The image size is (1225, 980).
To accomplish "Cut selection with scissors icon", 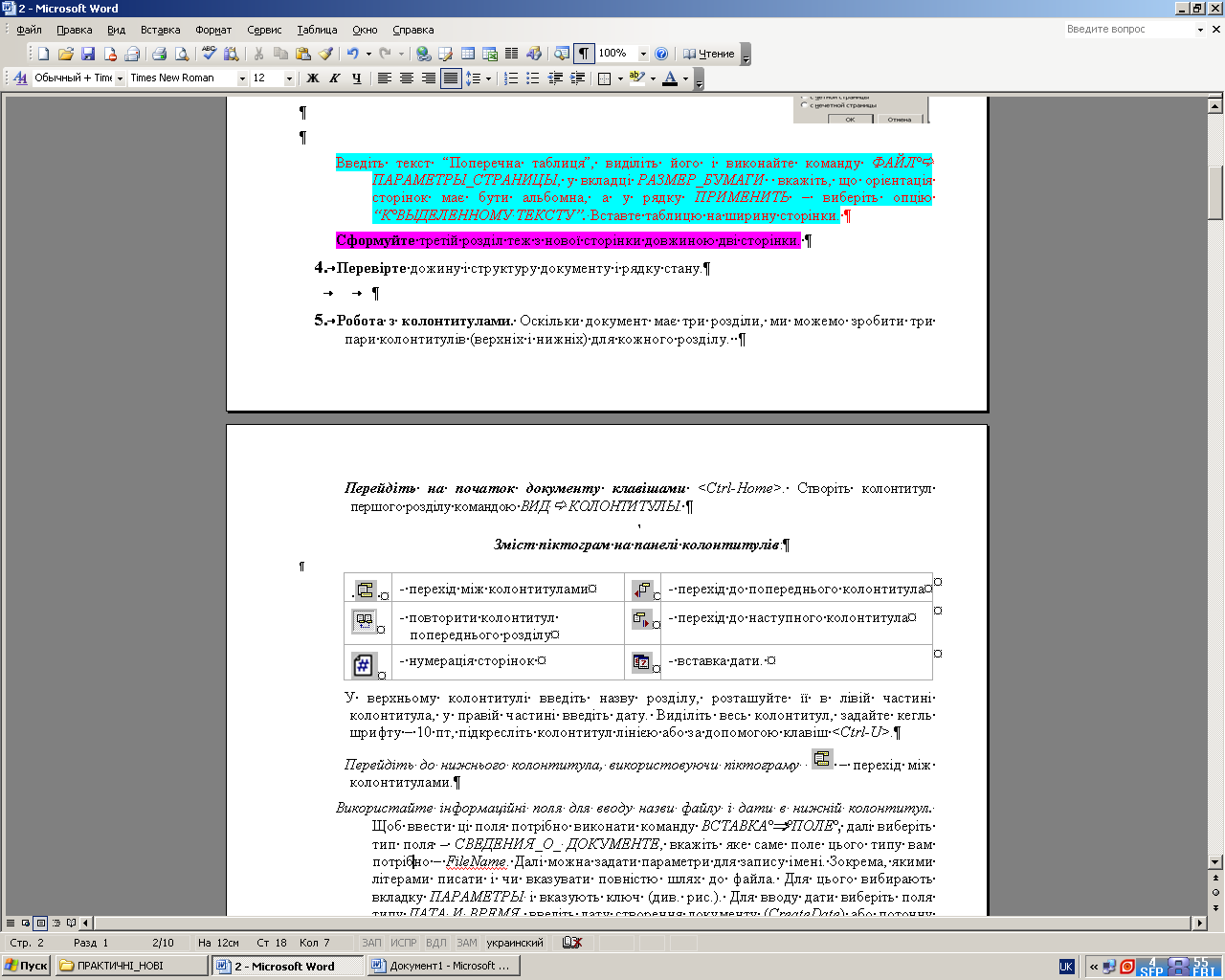I will tap(258, 54).
